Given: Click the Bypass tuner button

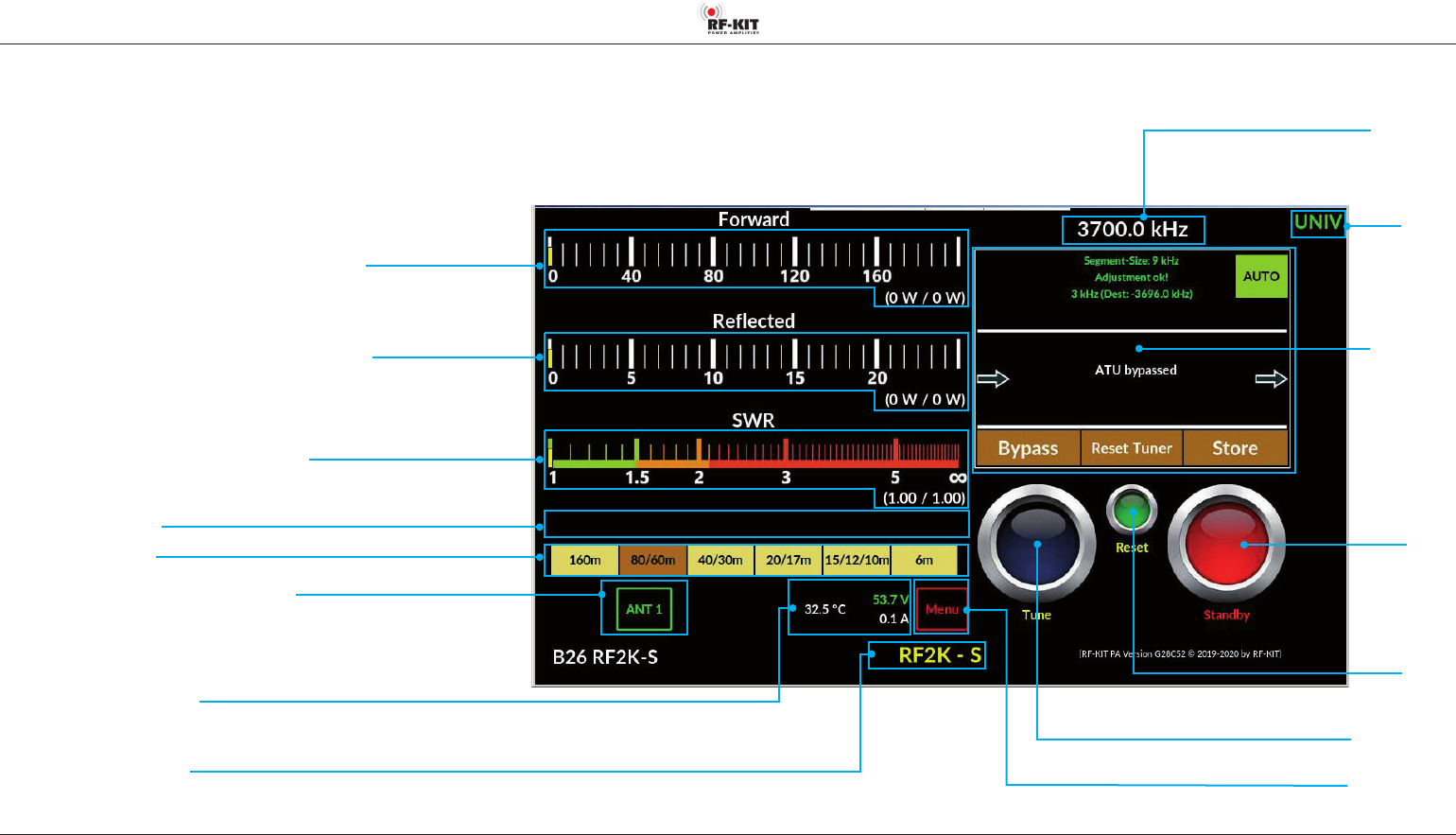Looking at the screenshot, I should 1028,448.
